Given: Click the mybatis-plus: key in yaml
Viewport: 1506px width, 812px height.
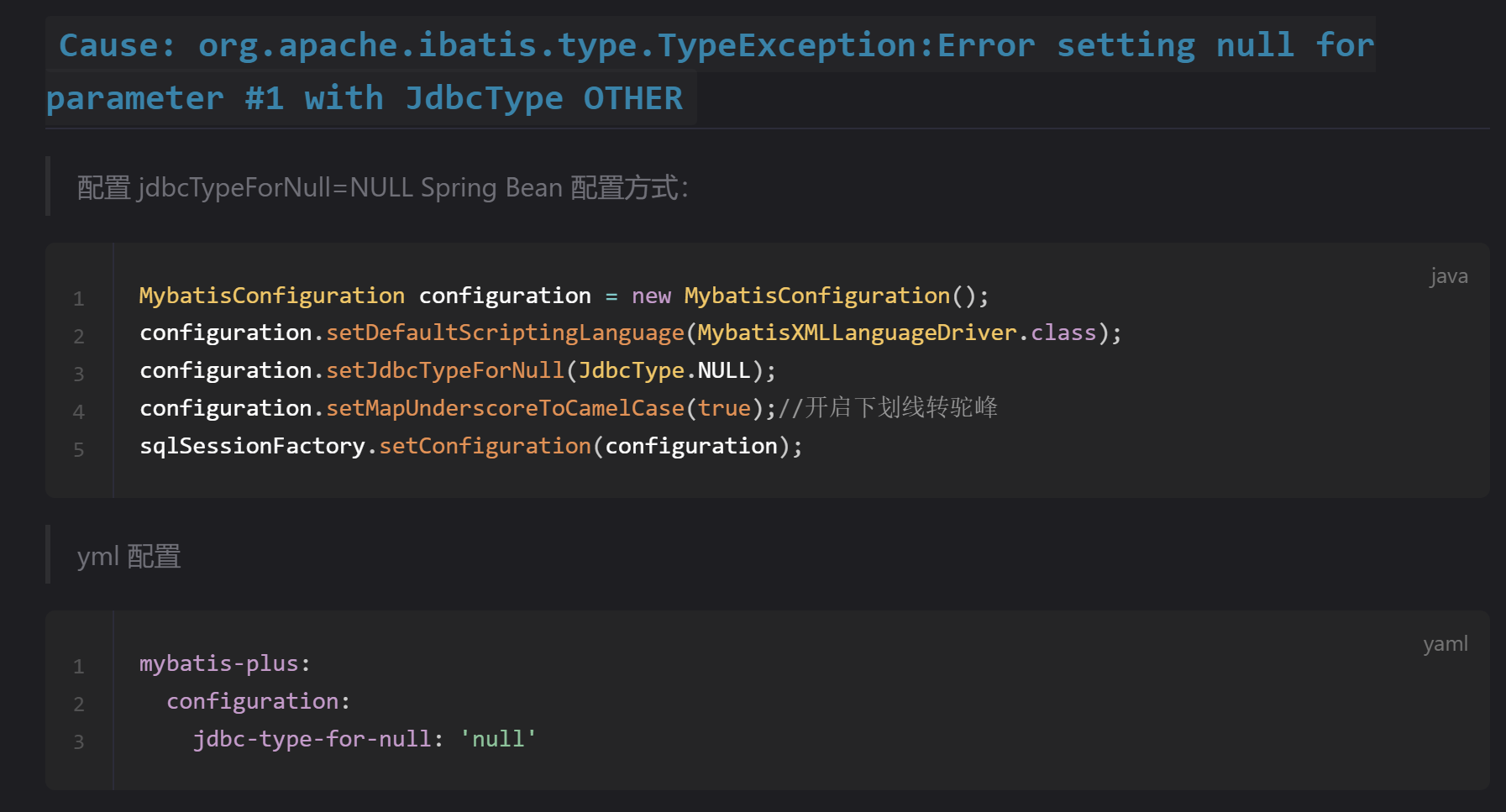Looking at the screenshot, I should pos(224,663).
